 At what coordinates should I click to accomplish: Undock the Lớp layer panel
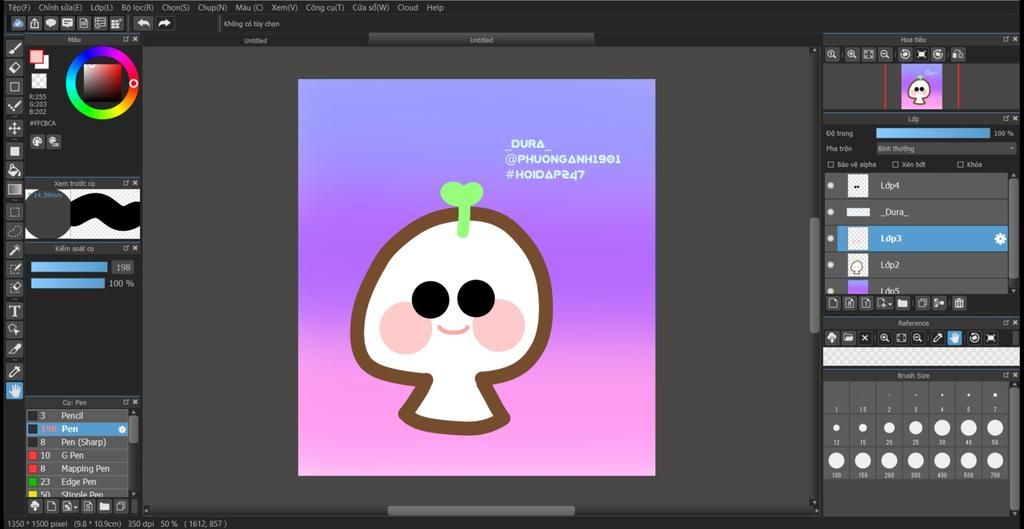pyautogui.click(x=1005, y=119)
